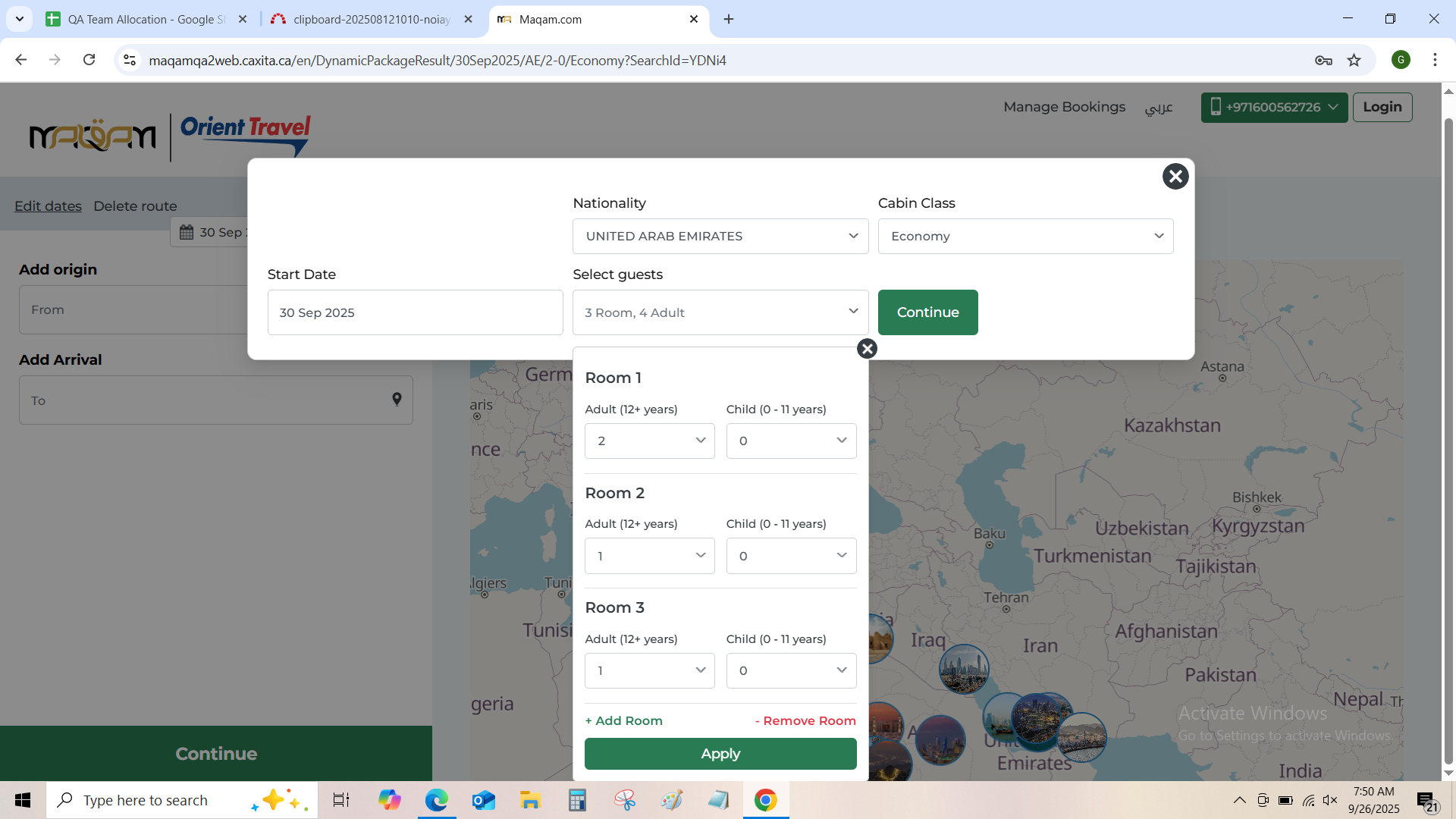The width and height of the screenshot is (1456, 819).
Task: Open the Nationality dropdown
Action: pyautogui.click(x=720, y=237)
